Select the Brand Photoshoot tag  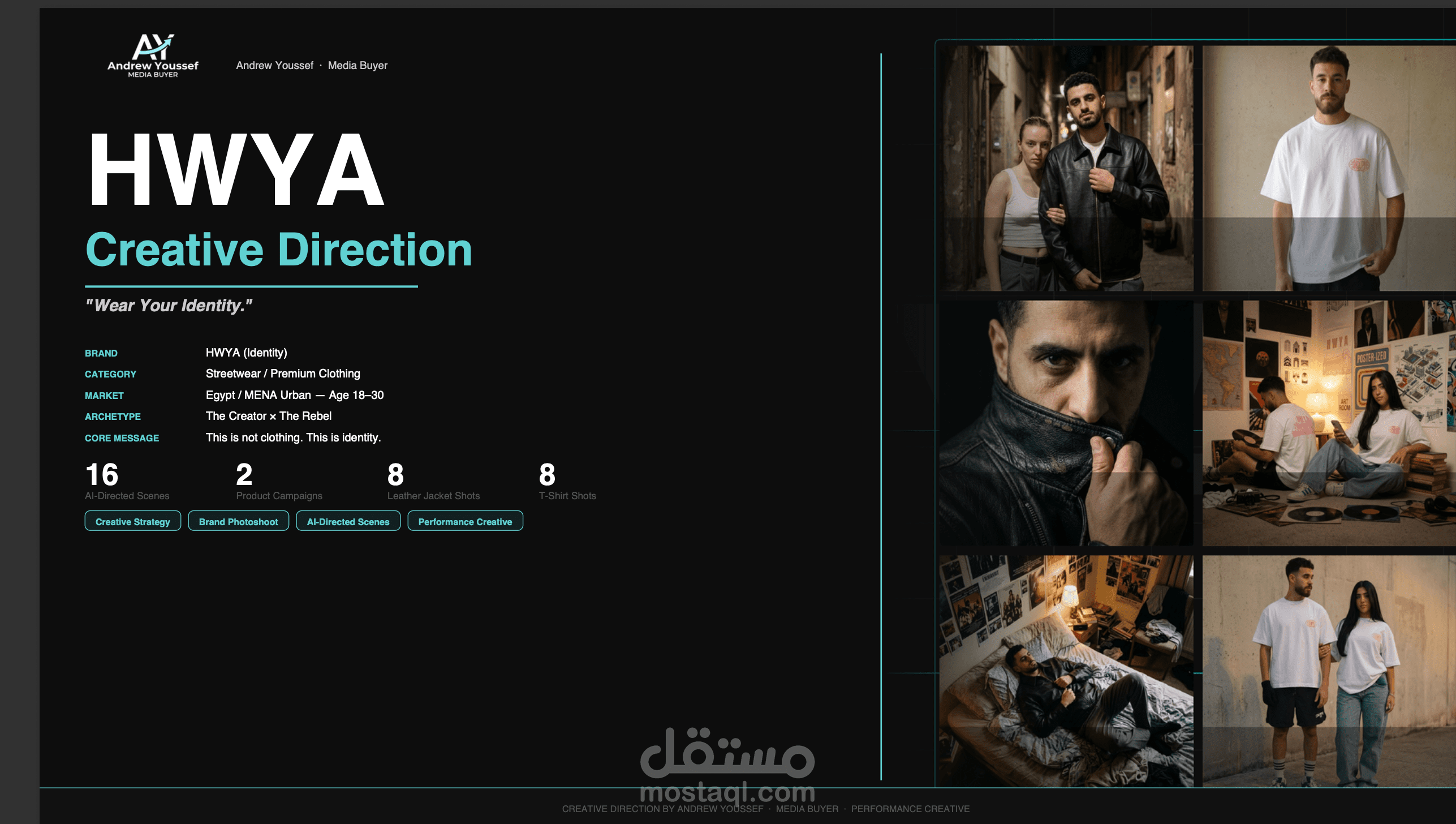[238, 521]
